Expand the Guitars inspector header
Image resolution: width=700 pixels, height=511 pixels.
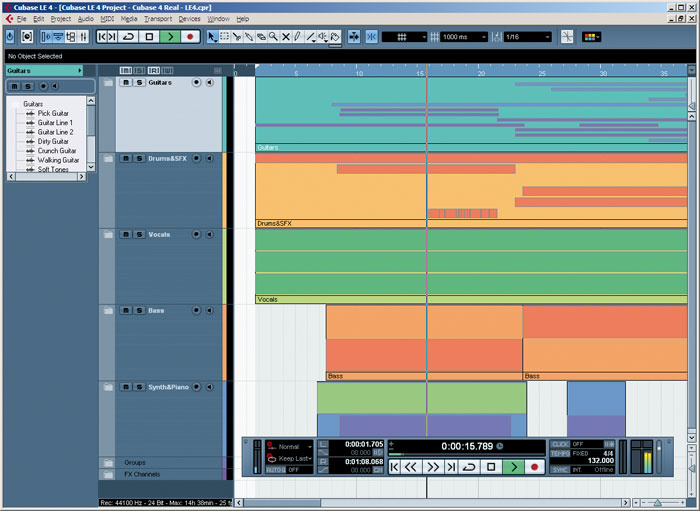(x=44, y=71)
